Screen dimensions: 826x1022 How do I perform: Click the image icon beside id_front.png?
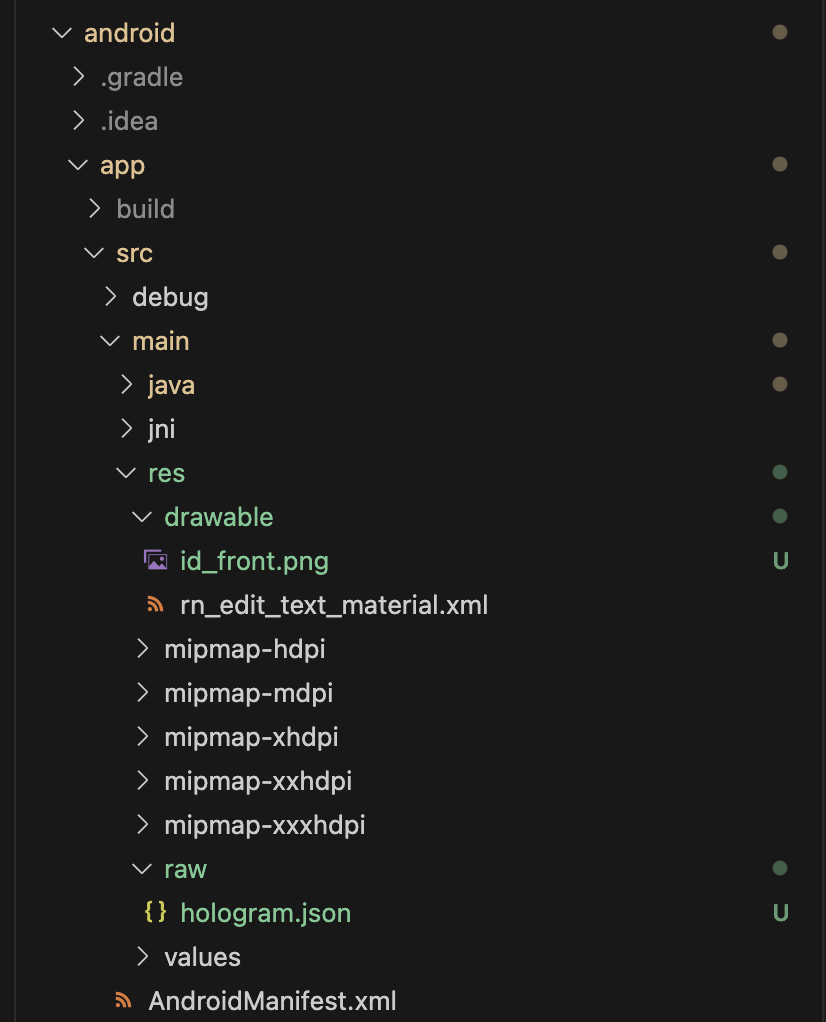155,560
